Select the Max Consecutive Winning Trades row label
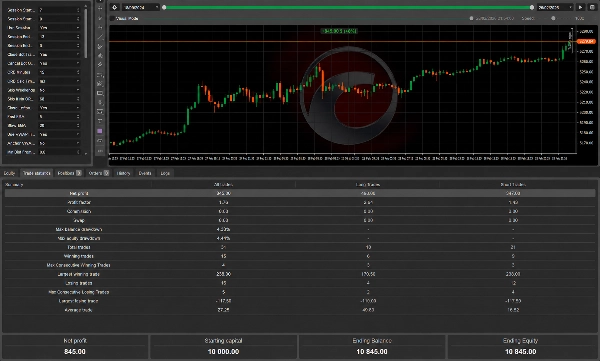 [78, 265]
